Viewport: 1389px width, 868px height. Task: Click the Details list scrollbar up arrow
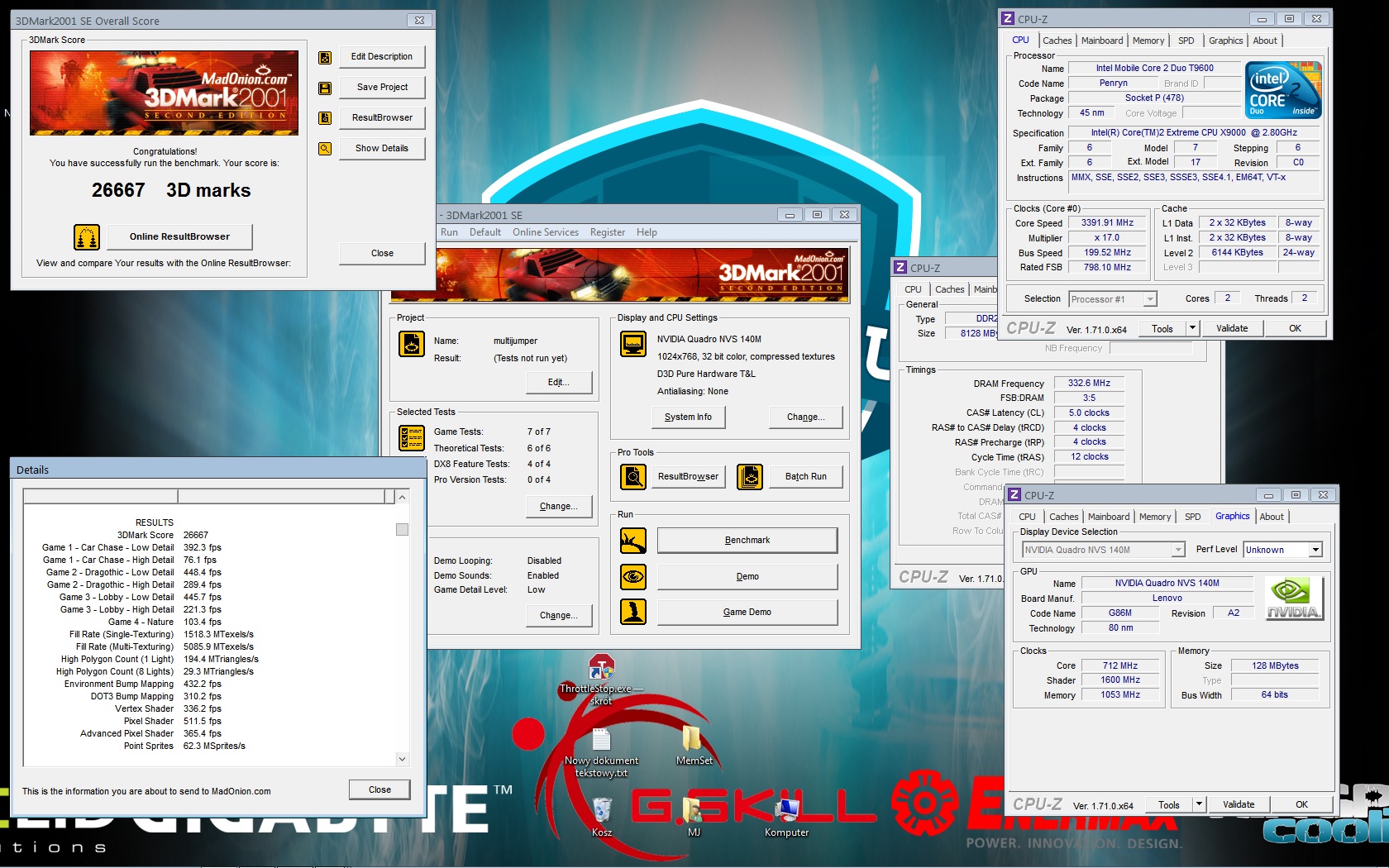pyautogui.click(x=402, y=497)
